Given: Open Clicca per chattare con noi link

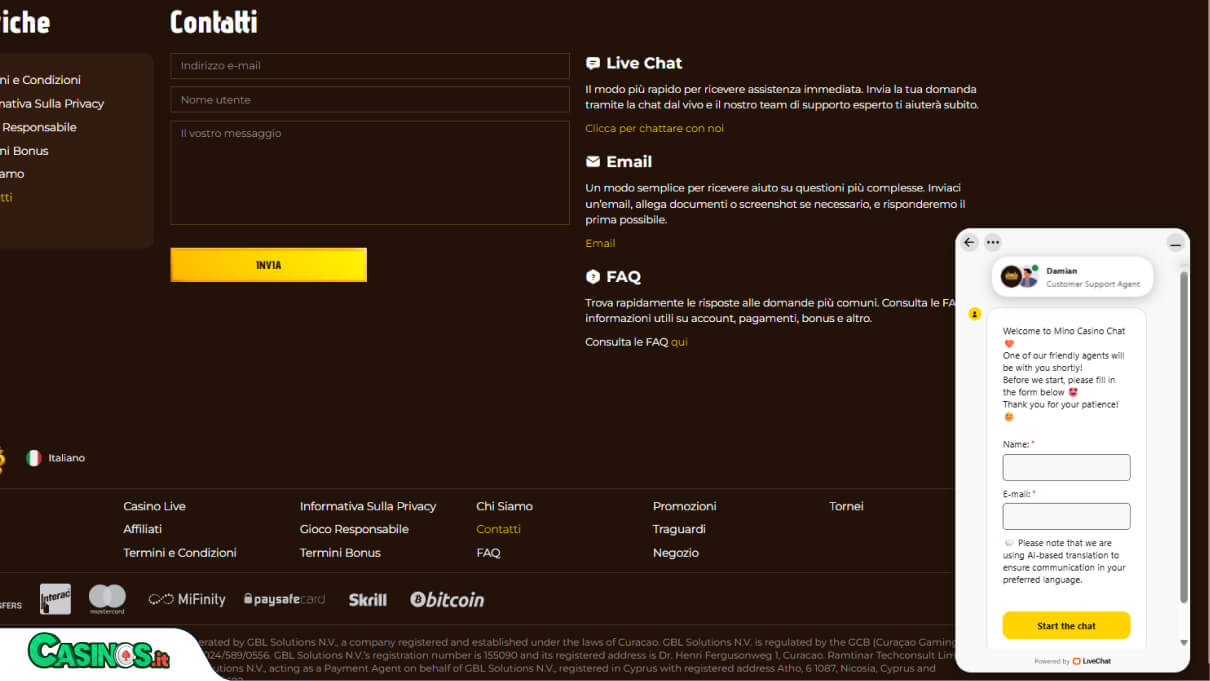Looking at the screenshot, I should click(x=654, y=128).
